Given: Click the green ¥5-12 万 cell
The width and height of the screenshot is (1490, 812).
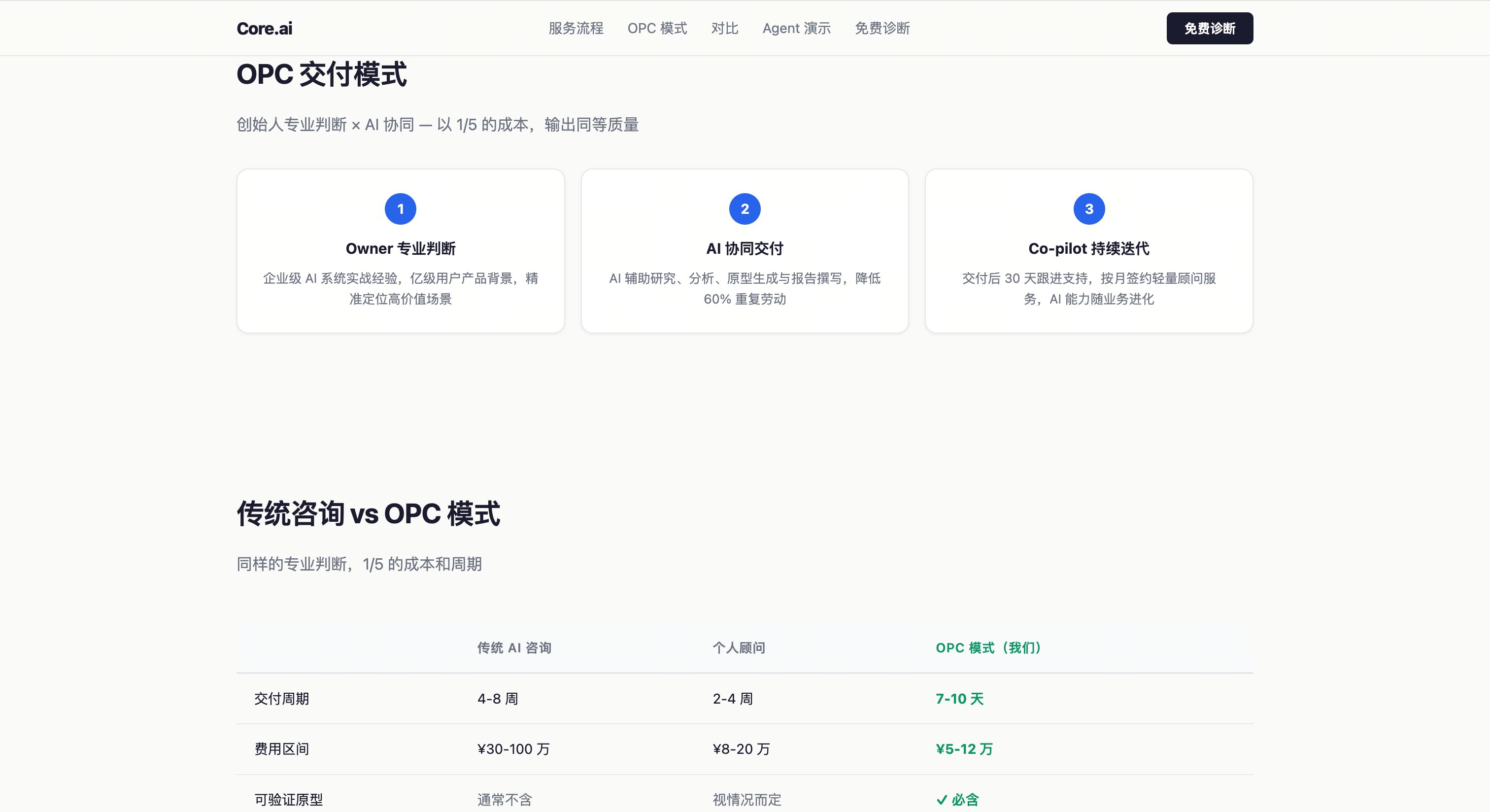Looking at the screenshot, I should [964, 749].
